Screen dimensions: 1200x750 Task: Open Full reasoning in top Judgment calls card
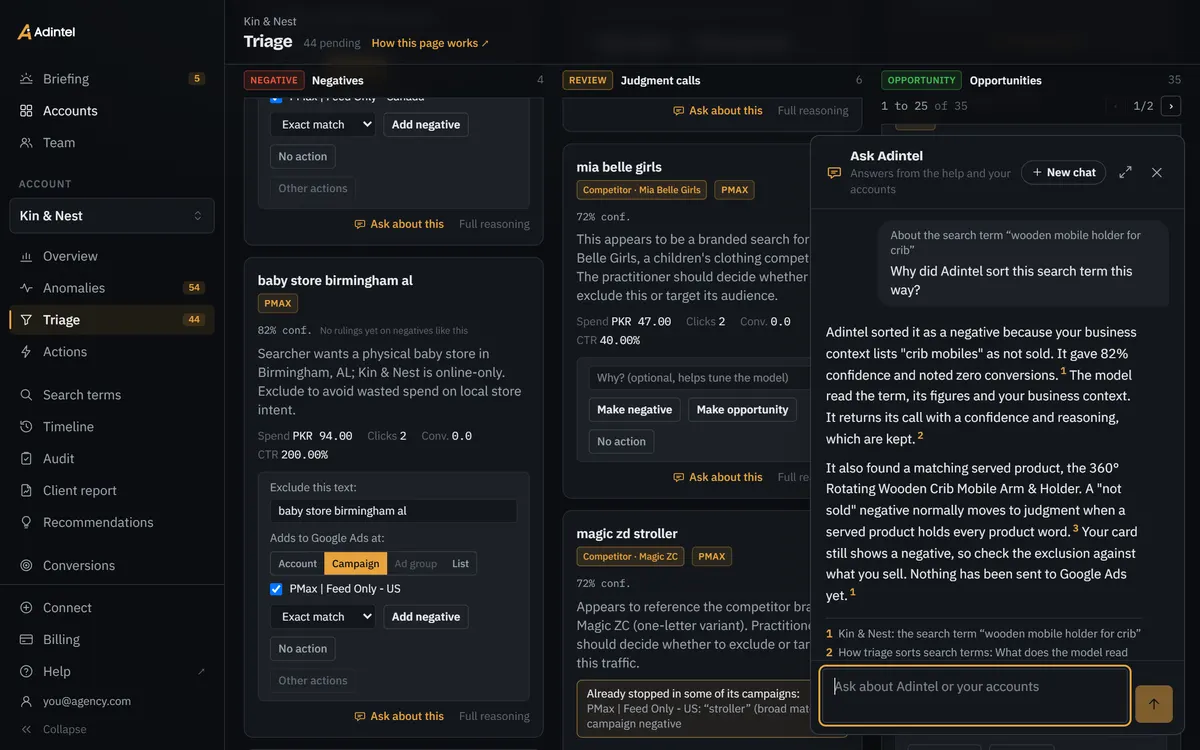813,111
